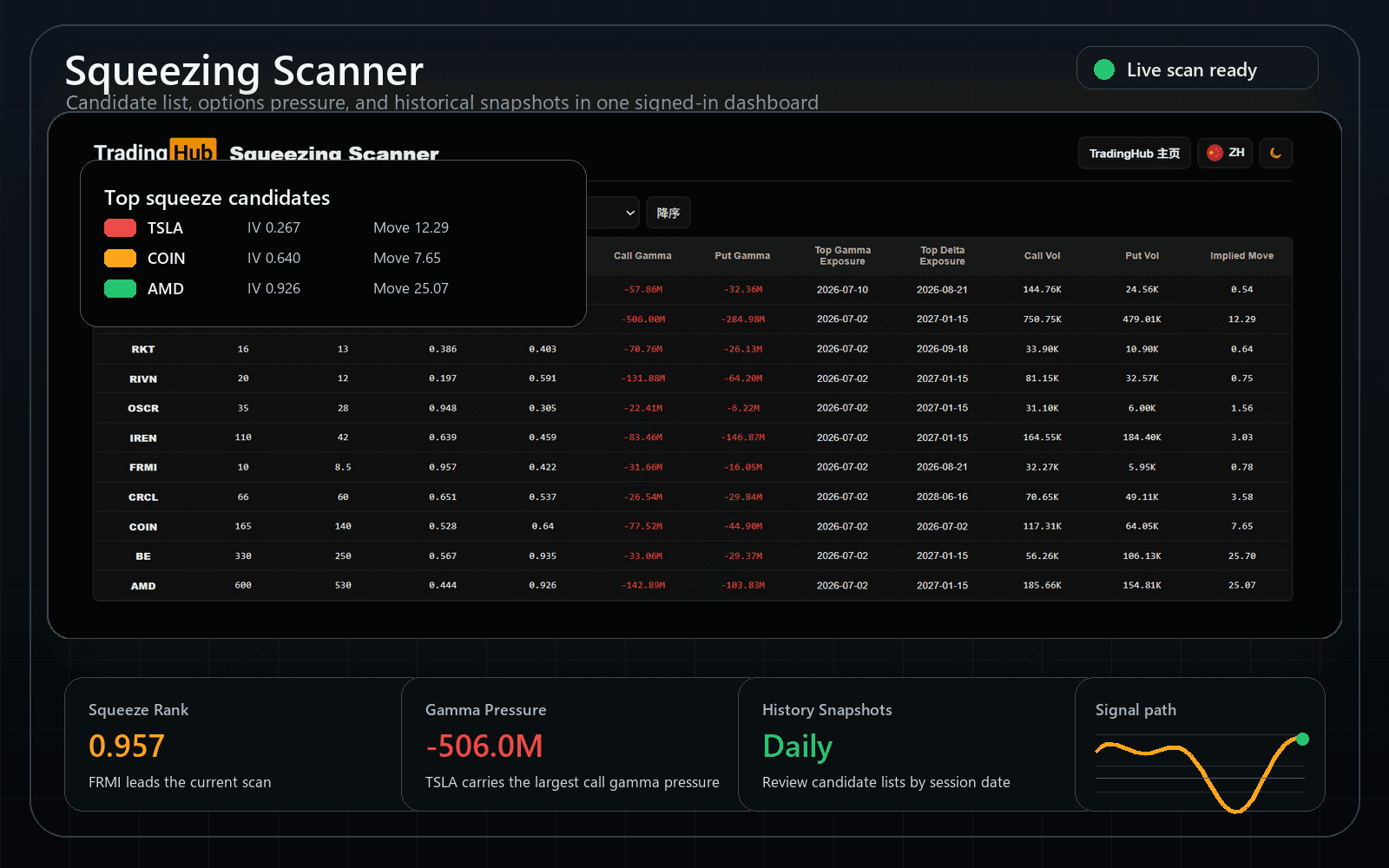1389x868 pixels.
Task: Switch language with ZH flag button
Action: coord(1225,154)
